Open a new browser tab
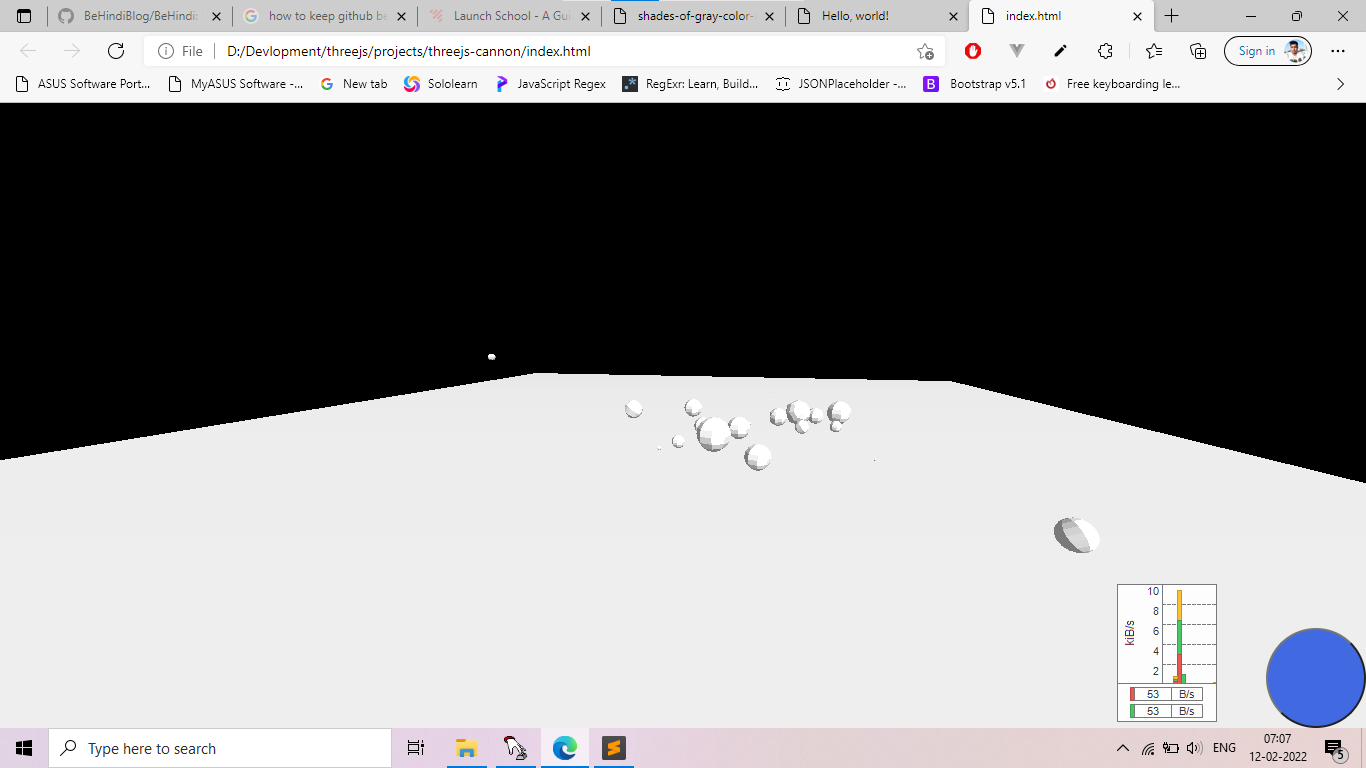This screenshot has width=1366, height=768. point(1172,16)
